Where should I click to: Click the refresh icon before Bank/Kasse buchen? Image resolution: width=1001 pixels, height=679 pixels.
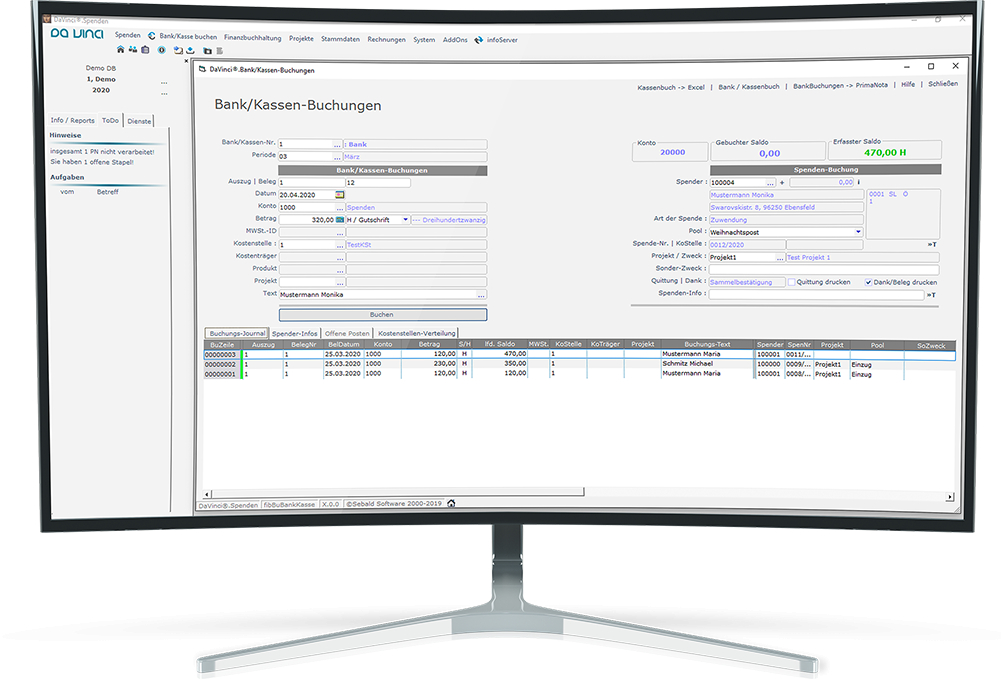pyautogui.click(x=151, y=36)
